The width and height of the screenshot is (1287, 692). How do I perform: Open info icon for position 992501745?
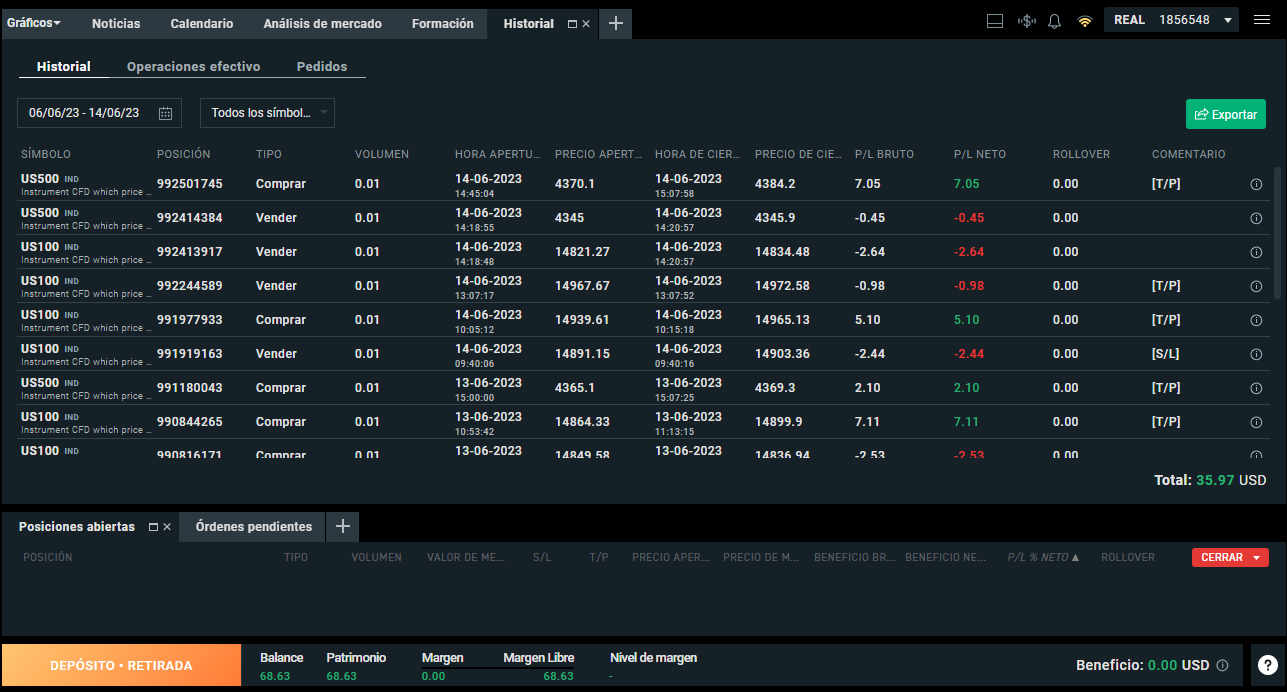pos(1256,184)
